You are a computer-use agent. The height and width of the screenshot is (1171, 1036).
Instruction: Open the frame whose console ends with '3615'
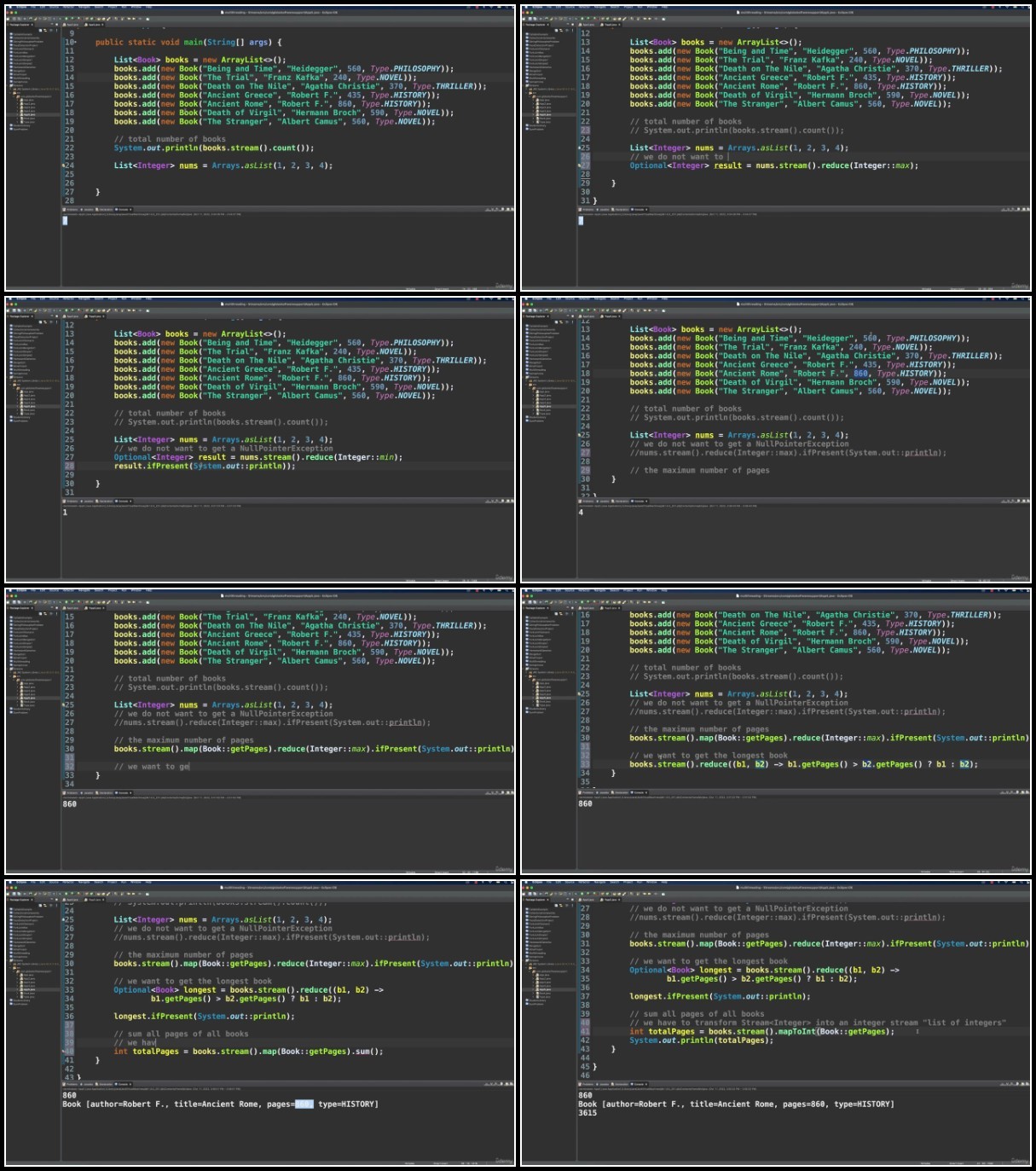776,1023
